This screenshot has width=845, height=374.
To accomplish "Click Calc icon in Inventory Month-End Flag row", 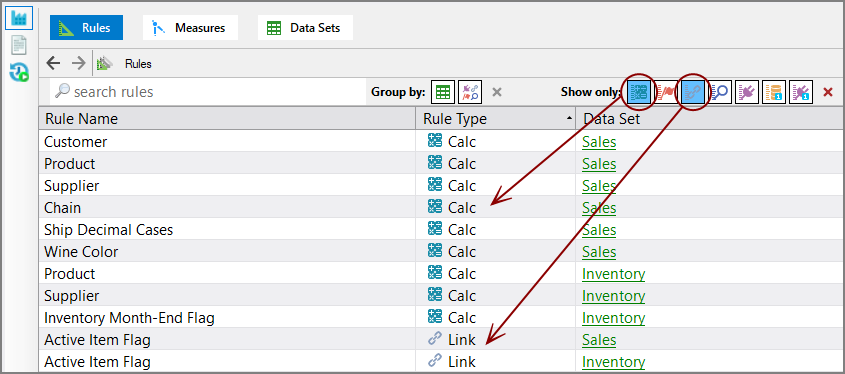I will pyautogui.click(x=434, y=317).
